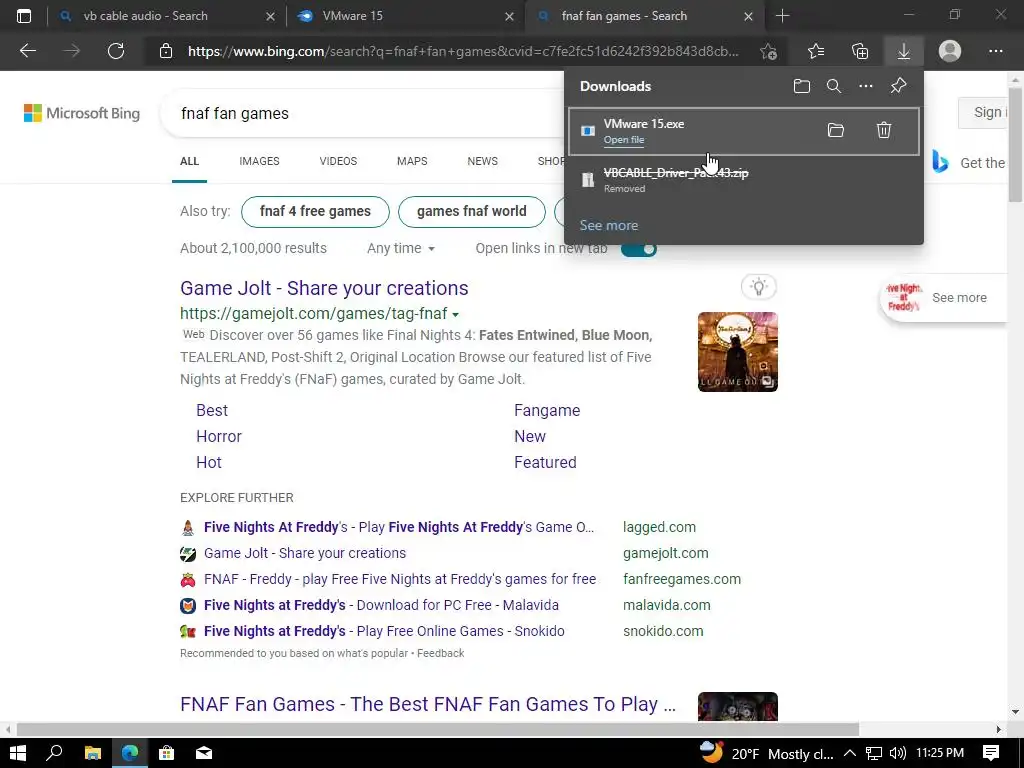Toggle Open links in new tab switch
This screenshot has height=768, width=1024.
click(639, 249)
